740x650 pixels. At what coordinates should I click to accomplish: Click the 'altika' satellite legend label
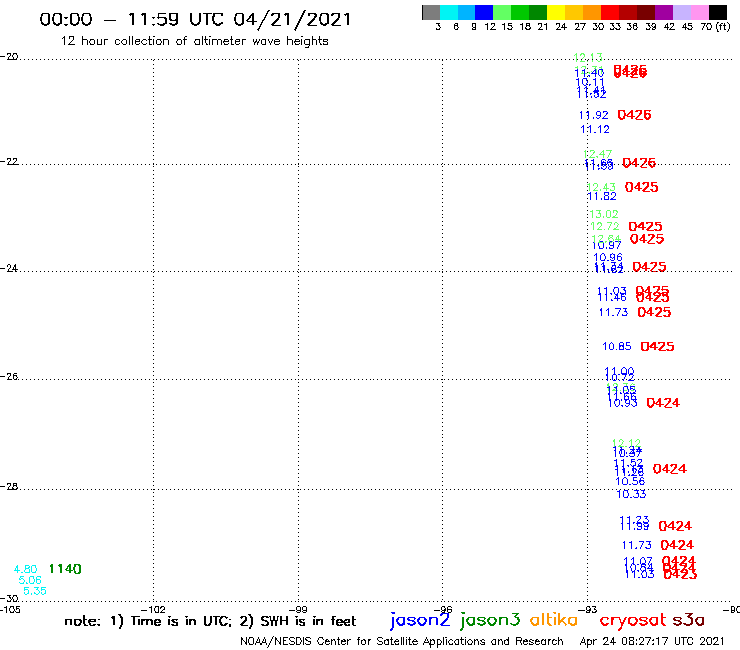554,620
